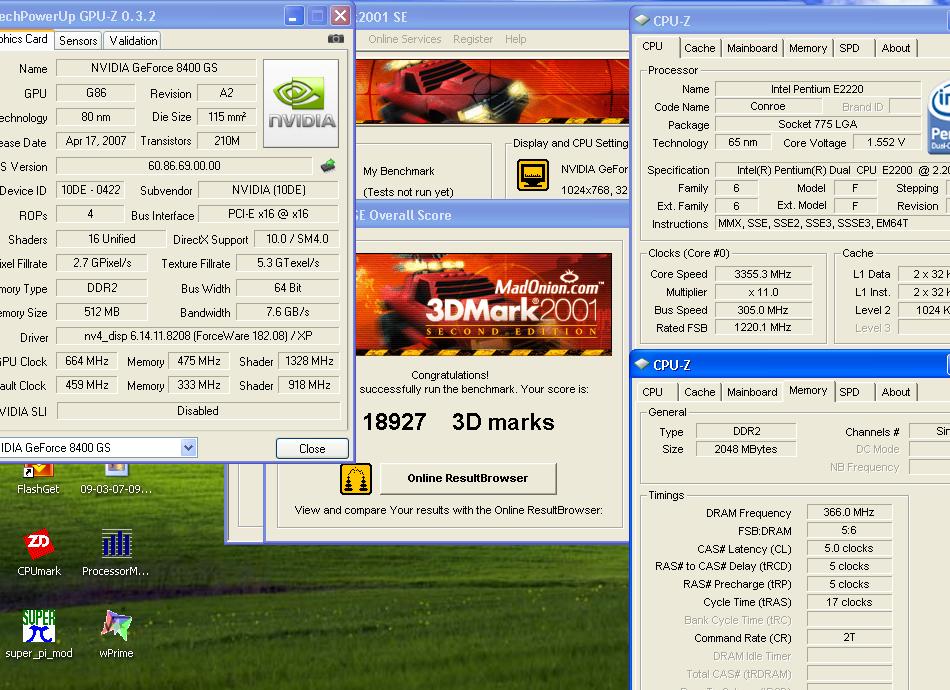Click the Online ResultBrowser button
Screen dimensions: 950x690
point(467,478)
